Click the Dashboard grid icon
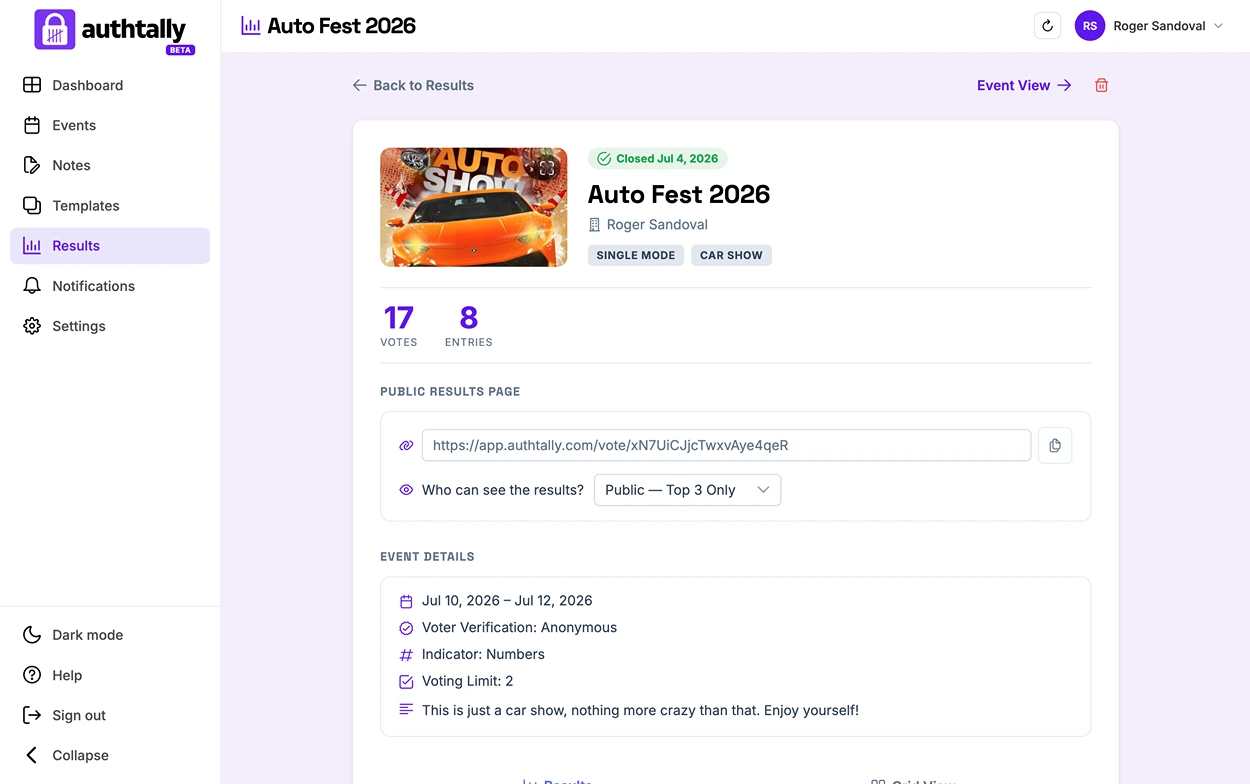The width and height of the screenshot is (1250, 784). [x=32, y=85]
